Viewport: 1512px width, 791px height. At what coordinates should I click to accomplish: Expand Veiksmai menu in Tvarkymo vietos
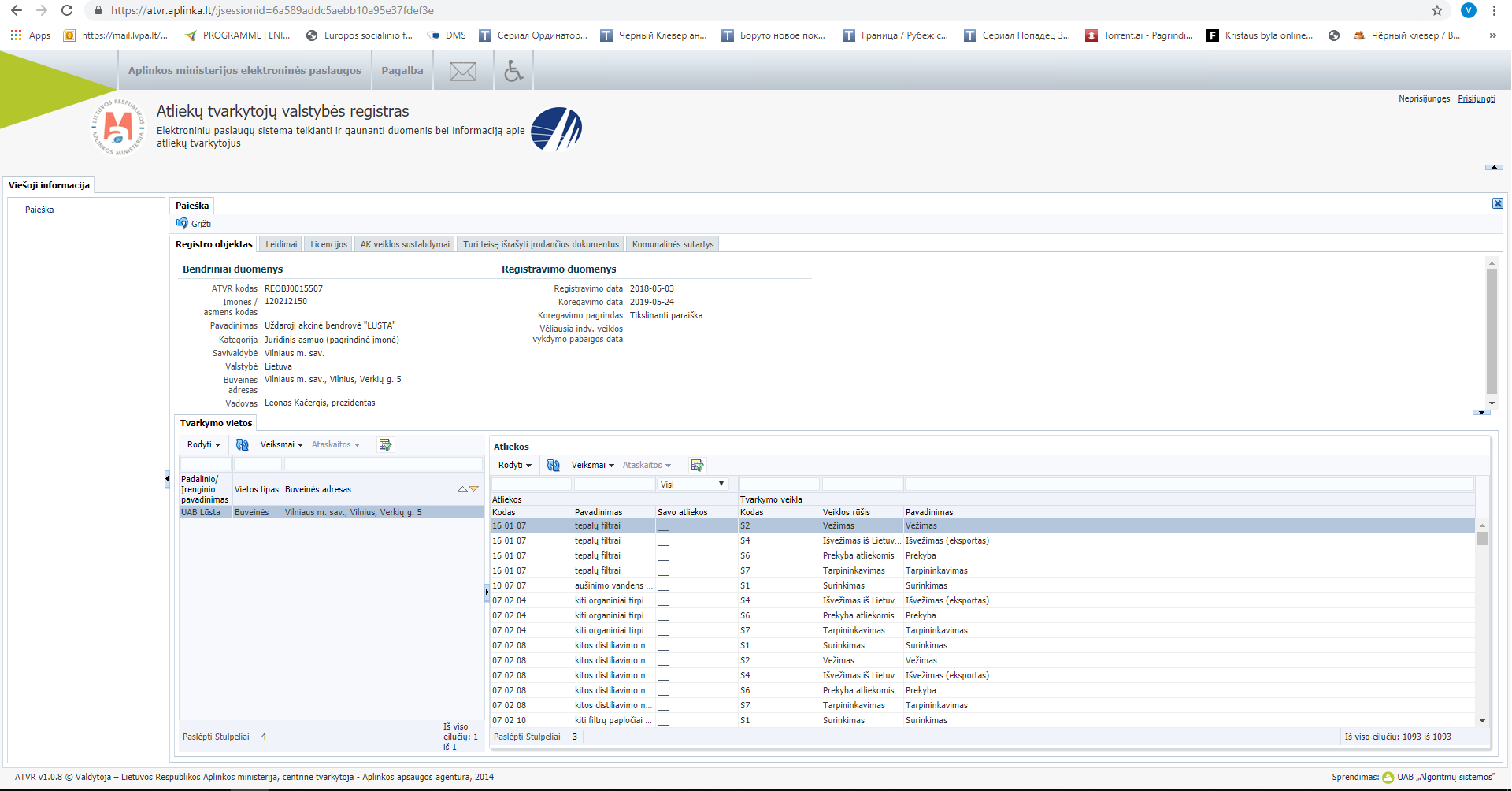pos(281,445)
